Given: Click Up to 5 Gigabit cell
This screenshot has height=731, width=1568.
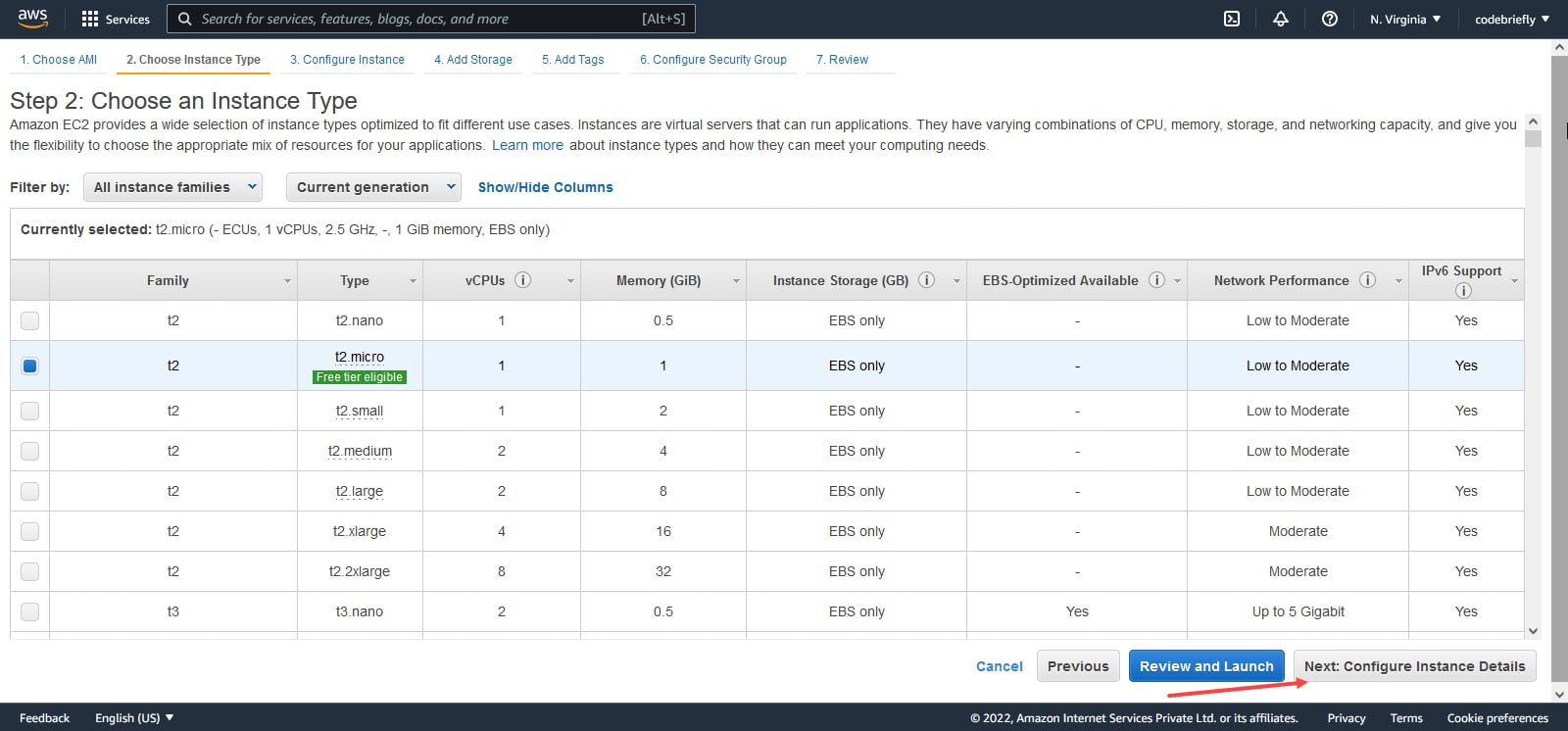Looking at the screenshot, I should 1298,611.
